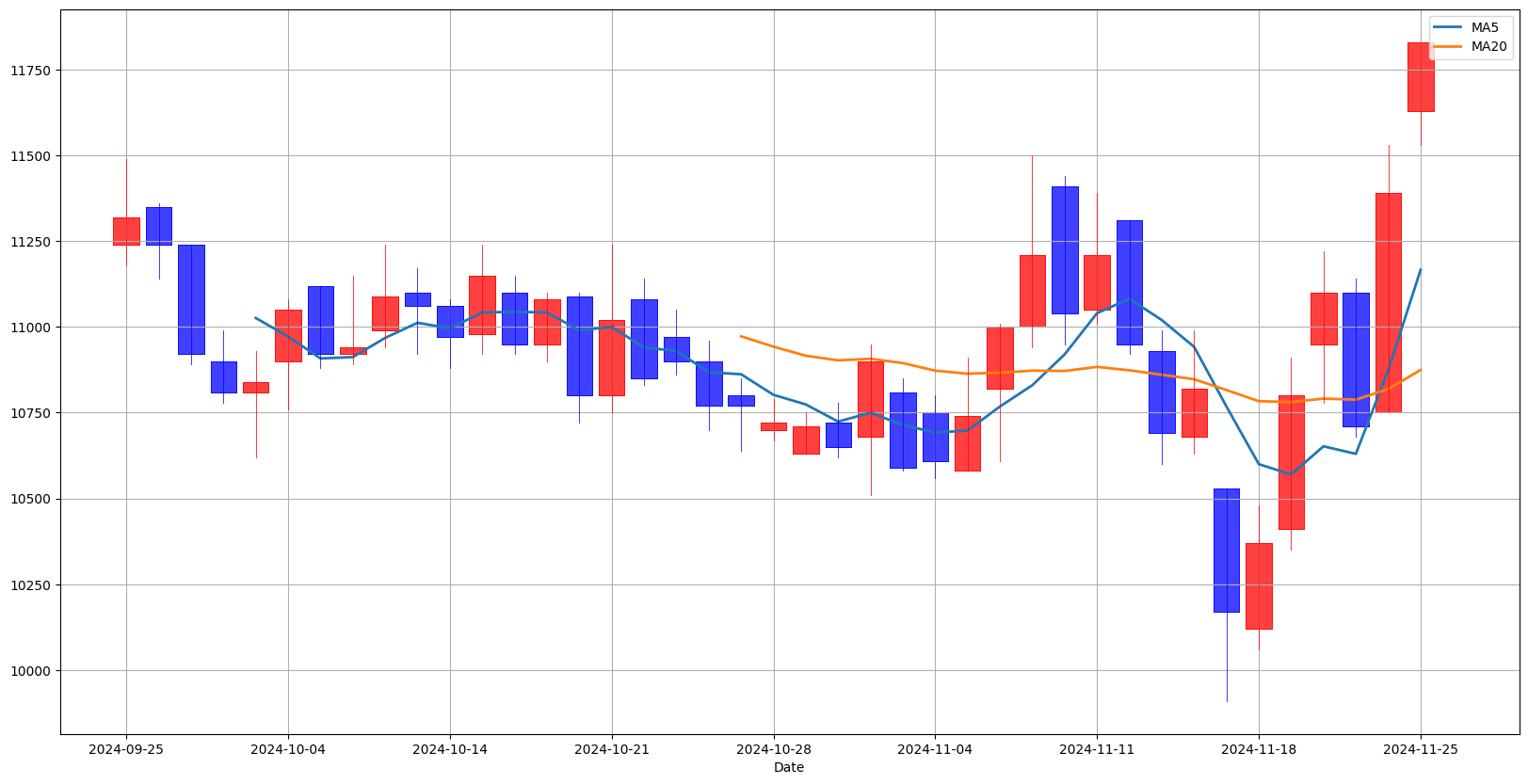The width and height of the screenshot is (1528, 784).
Task: Click the 11250 y-axis tick label
Action: tap(31, 242)
